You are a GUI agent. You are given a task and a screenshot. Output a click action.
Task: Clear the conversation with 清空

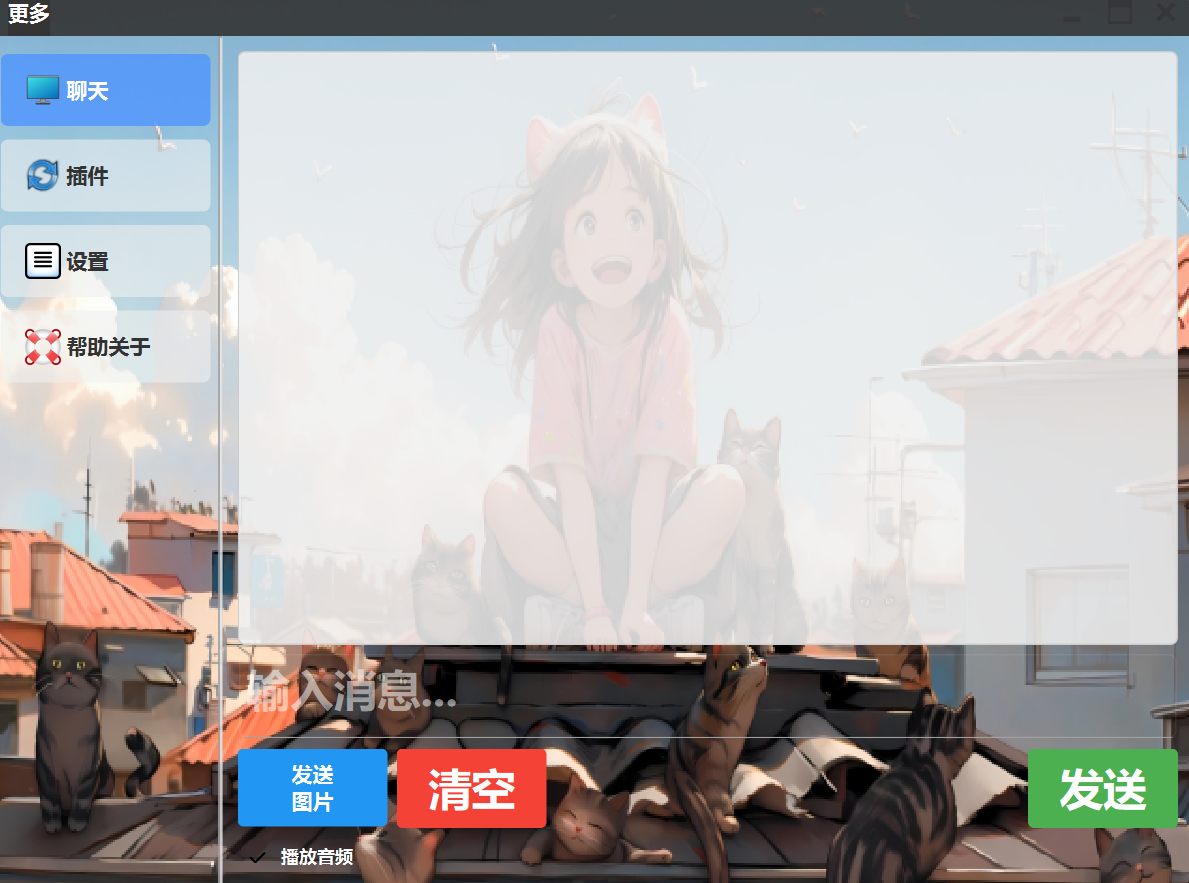(471, 788)
